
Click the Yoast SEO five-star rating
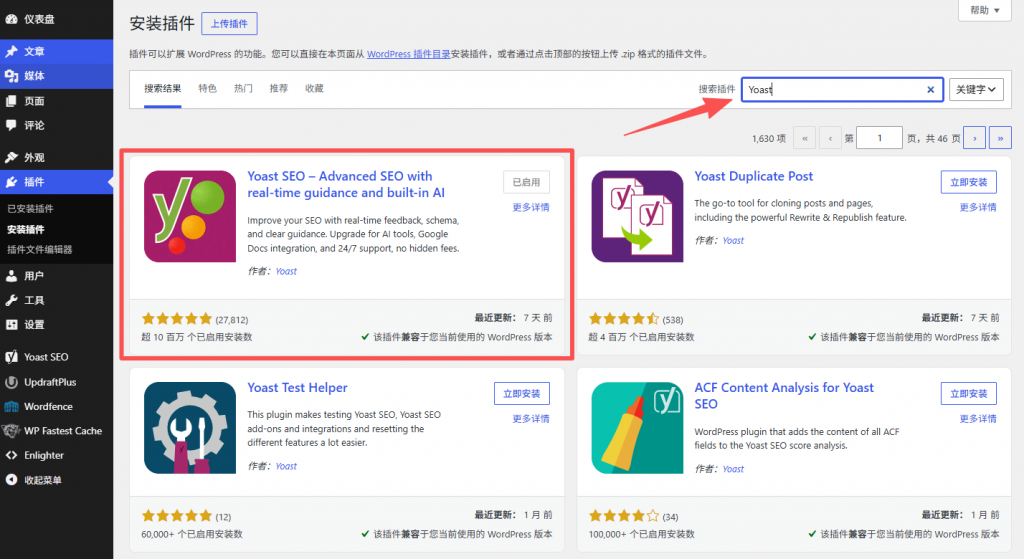(x=177, y=319)
